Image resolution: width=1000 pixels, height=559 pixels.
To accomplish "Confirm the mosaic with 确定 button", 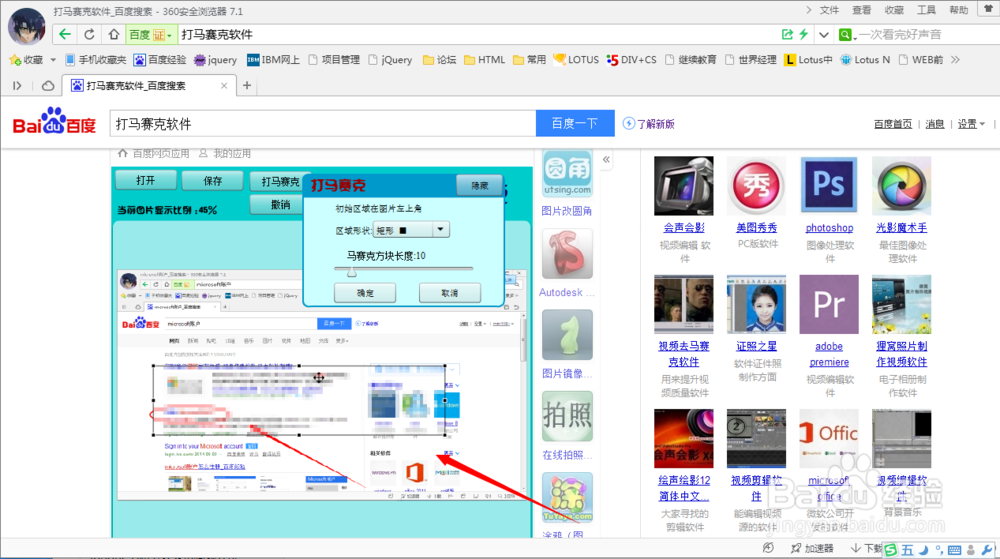I will [365, 293].
